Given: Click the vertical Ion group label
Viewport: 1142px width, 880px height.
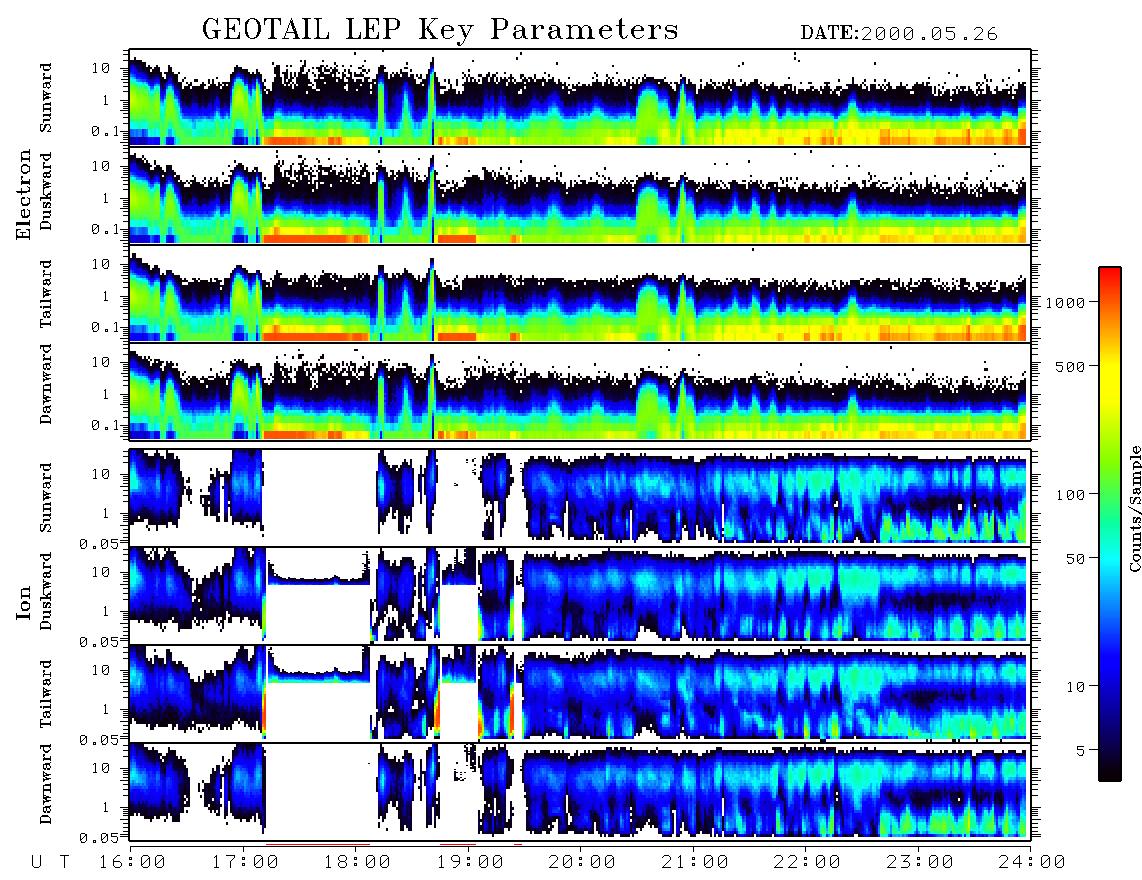Looking at the screenshot, I should (x=24, y=602).
